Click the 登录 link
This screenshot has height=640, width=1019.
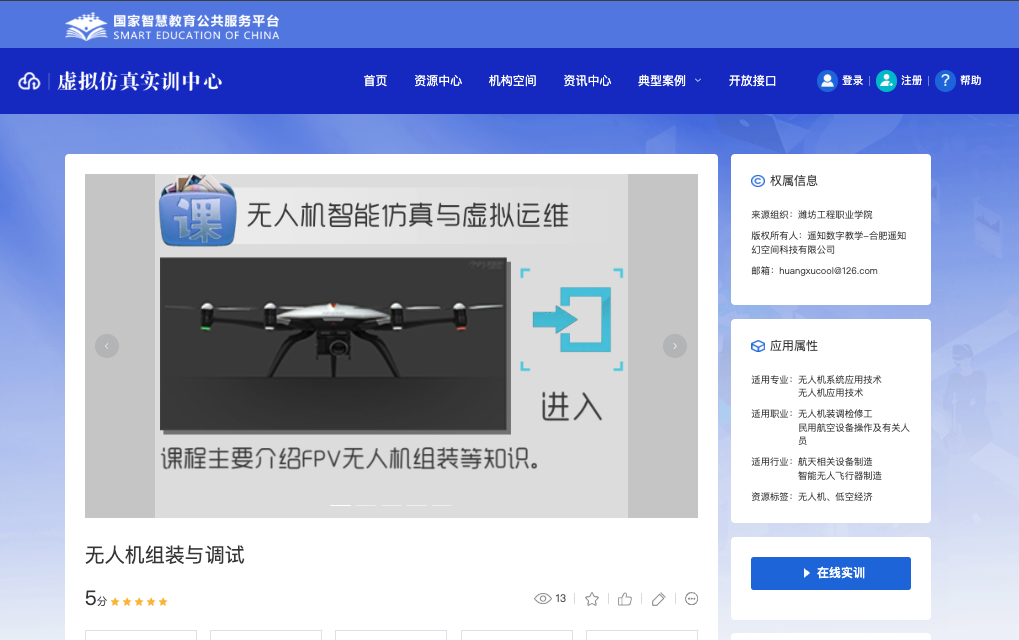853,81
